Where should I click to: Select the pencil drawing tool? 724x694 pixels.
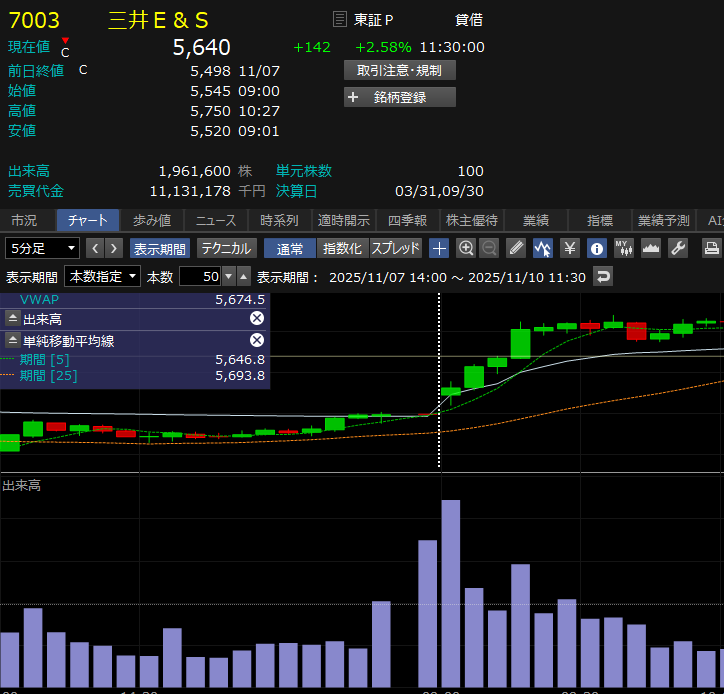(x=516, y=248)
